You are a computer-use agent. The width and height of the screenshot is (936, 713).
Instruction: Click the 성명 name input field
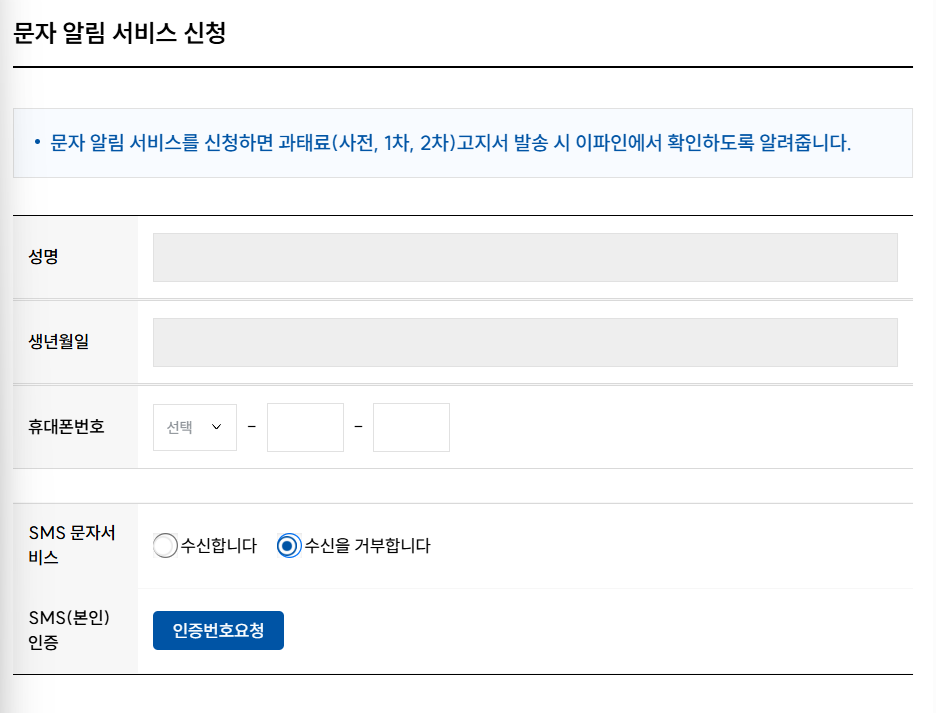tap(525, 258)
